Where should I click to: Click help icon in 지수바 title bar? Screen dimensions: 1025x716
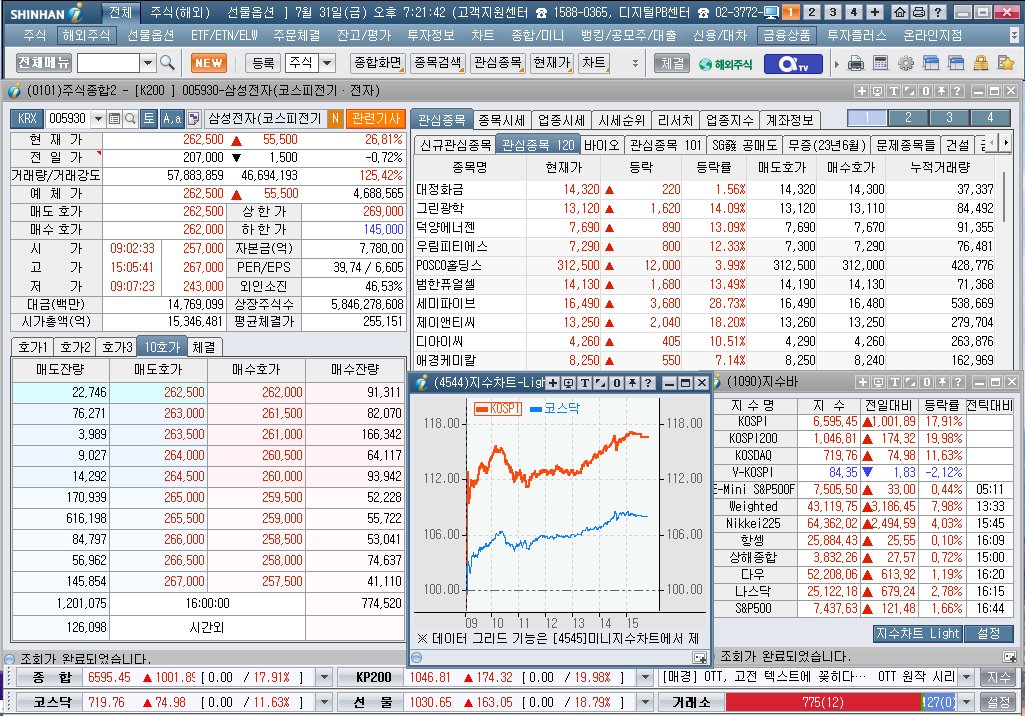point(958,383)
